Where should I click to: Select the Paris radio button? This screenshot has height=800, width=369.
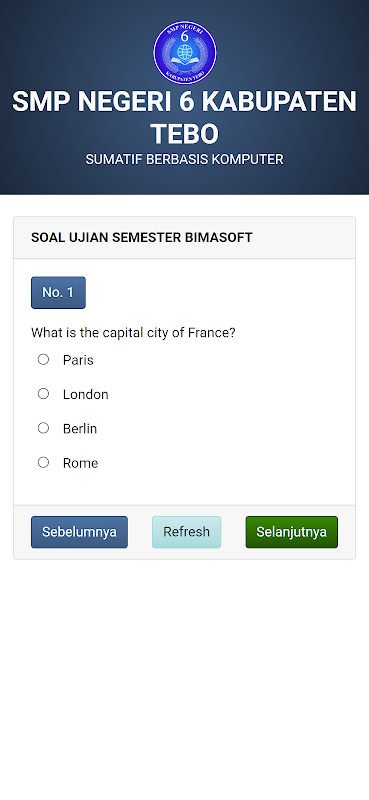[43, 360]
